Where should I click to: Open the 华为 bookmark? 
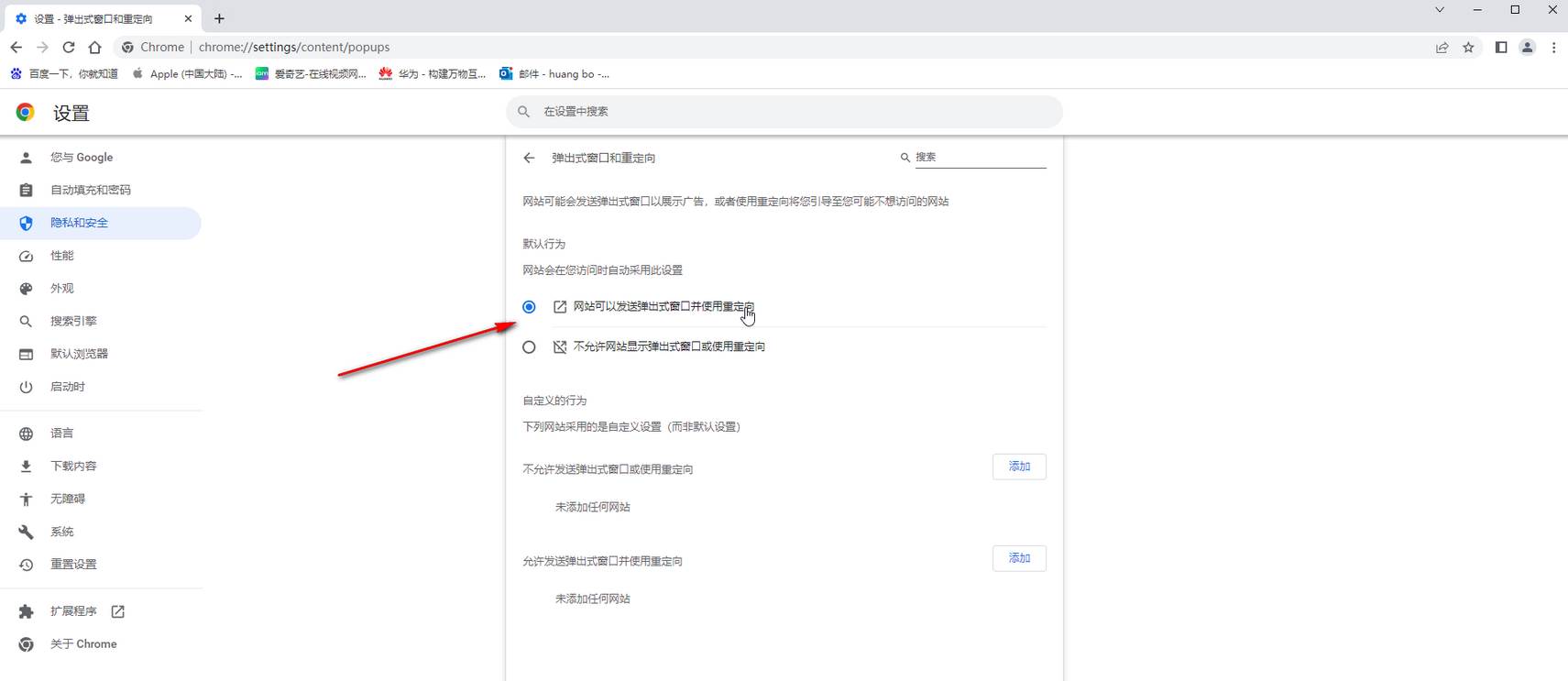tap(433, 73)
